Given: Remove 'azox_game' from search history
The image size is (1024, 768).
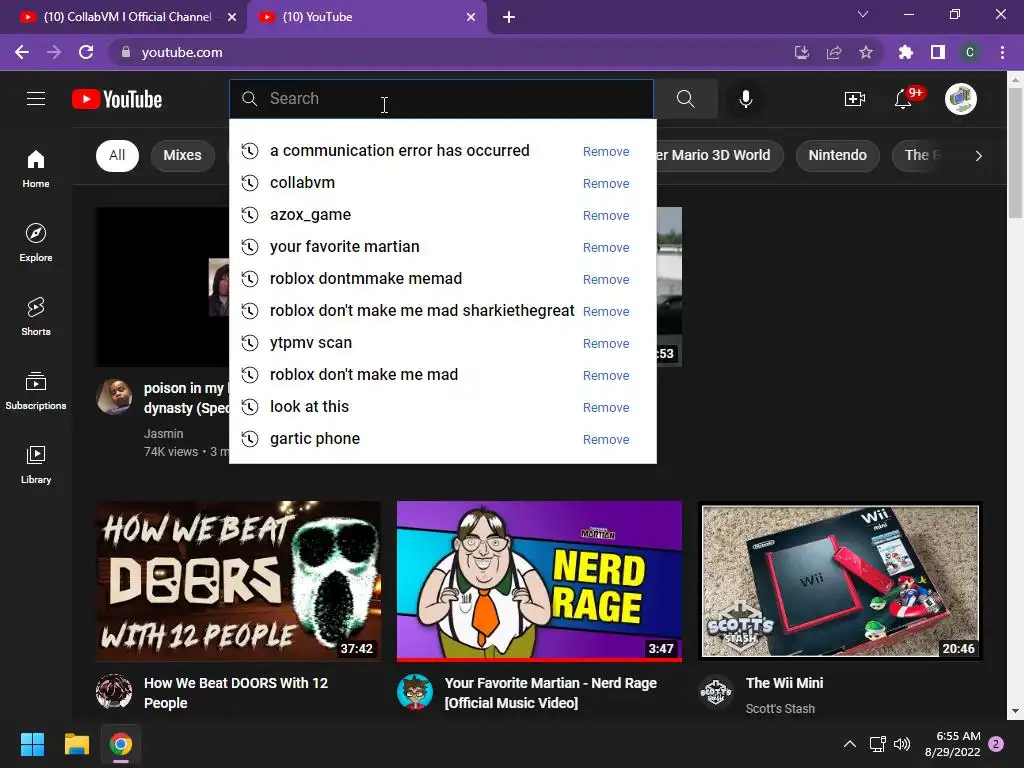Looking at the screenshot, I should click(x=606, y=216).
